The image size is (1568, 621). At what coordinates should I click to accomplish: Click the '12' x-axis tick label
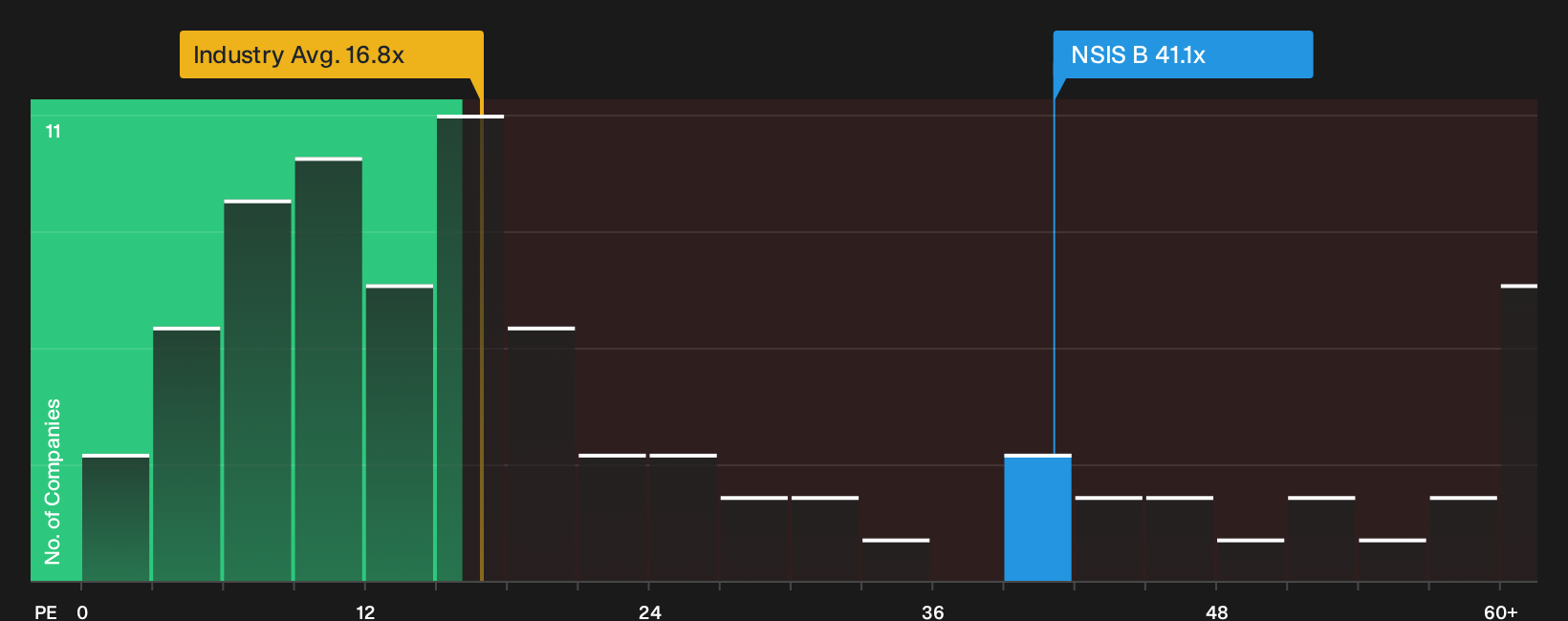click(x=365, y=612)
